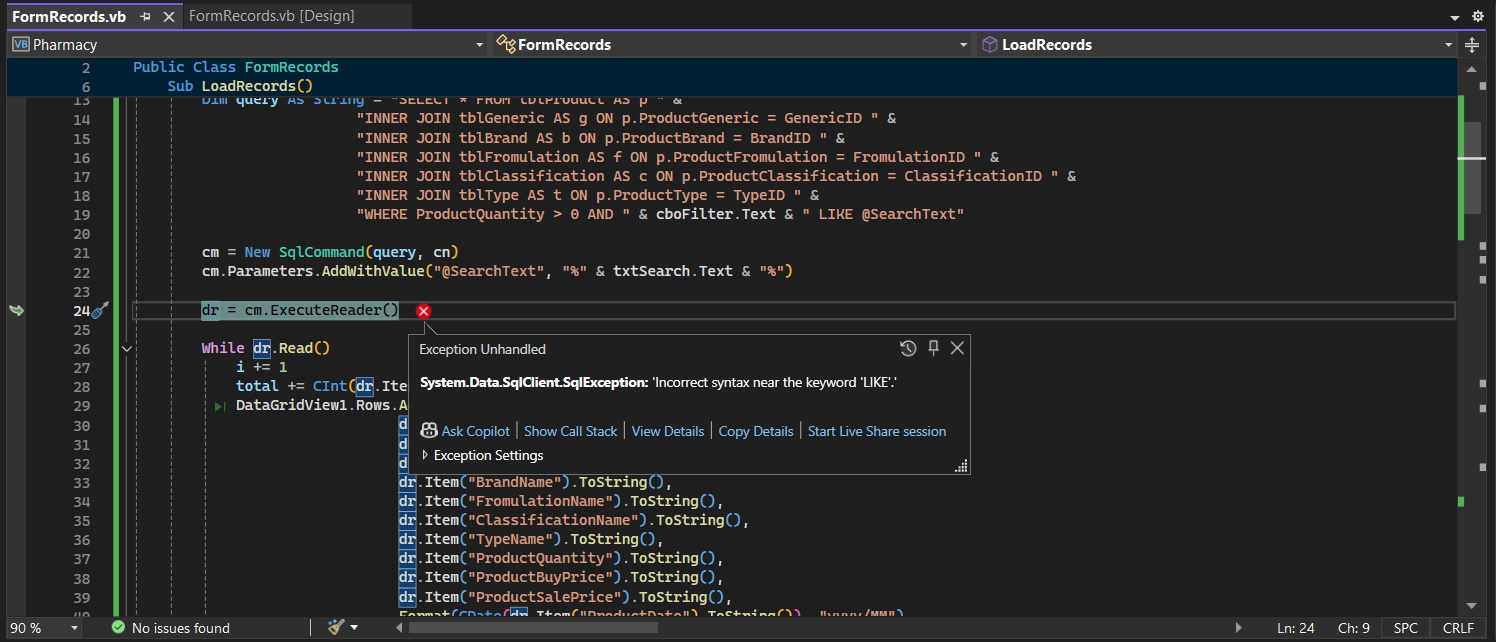The width and height of the screenshot is (1496, 642).
Task: Click the code cleanup broom icon
Action: [336, 627]
